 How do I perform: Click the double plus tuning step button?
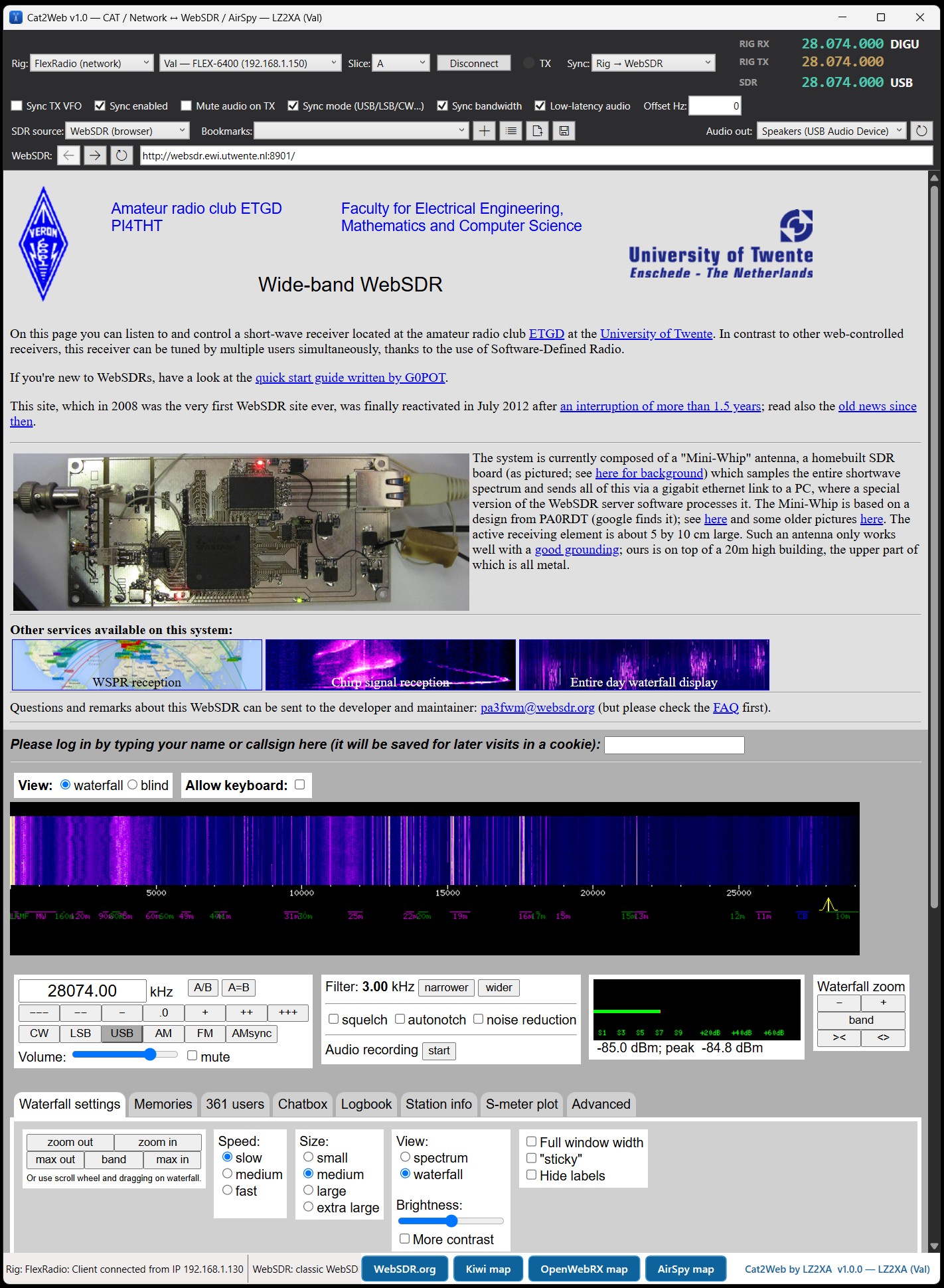pos(246,1012)
